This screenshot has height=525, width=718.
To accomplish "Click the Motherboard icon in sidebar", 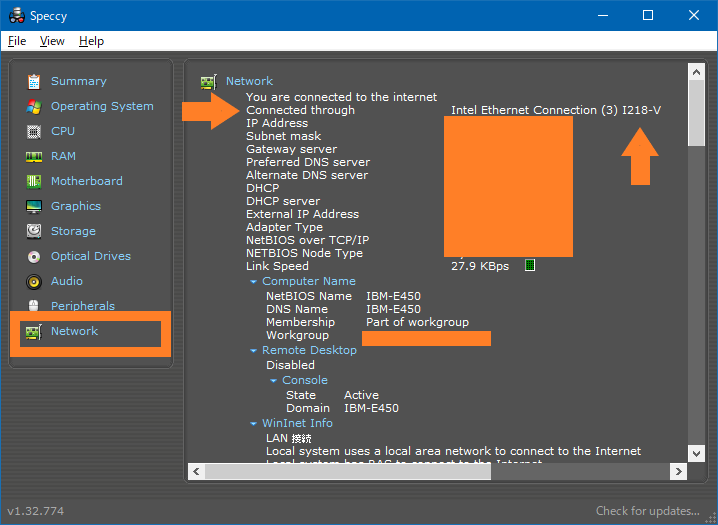I will [34, 181].
